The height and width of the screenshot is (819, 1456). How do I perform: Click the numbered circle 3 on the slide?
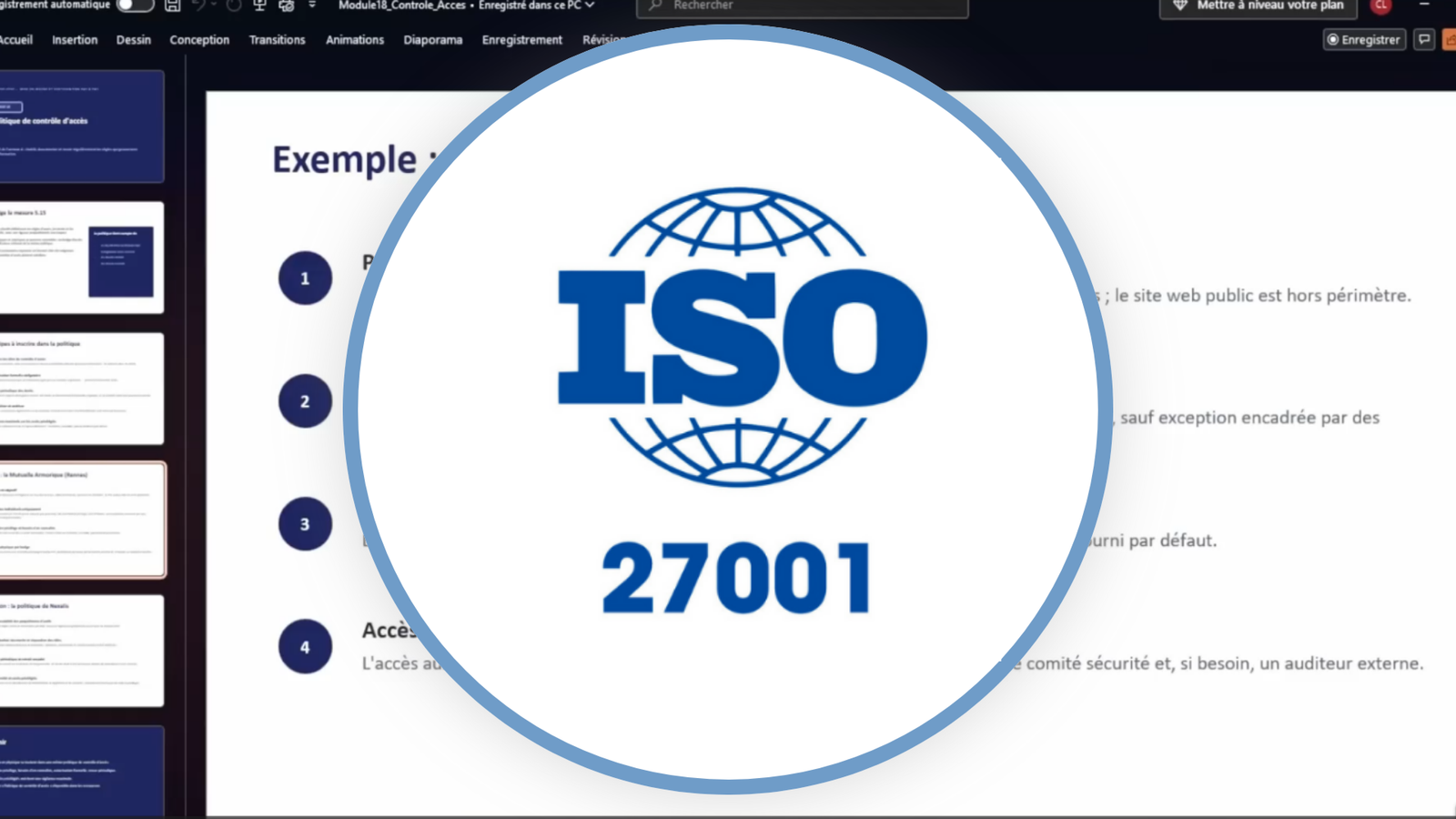click(x=305, y=523)
